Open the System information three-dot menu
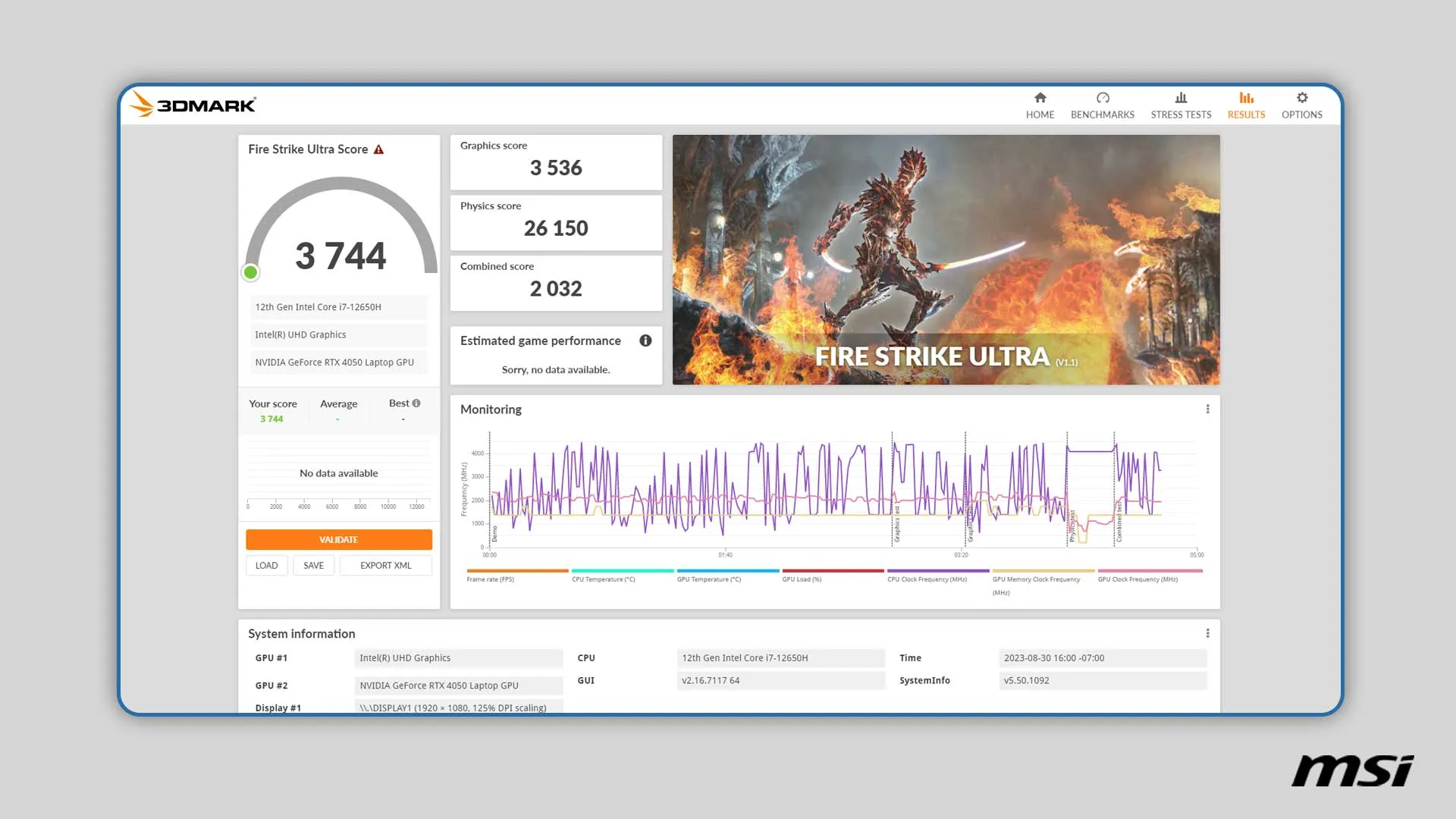This screenshot has height=819, width=1456. tap(1207, 633)
